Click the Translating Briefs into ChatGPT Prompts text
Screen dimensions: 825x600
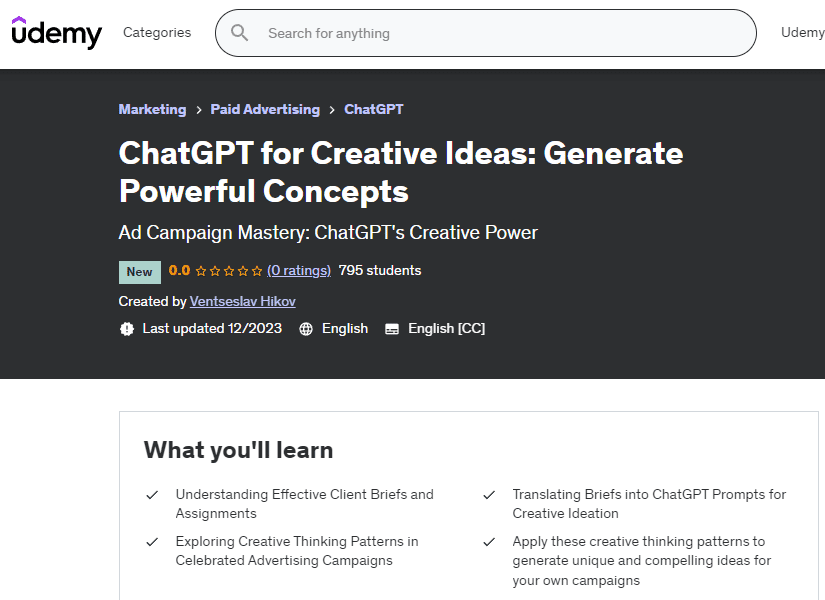(x=649, y=504)
